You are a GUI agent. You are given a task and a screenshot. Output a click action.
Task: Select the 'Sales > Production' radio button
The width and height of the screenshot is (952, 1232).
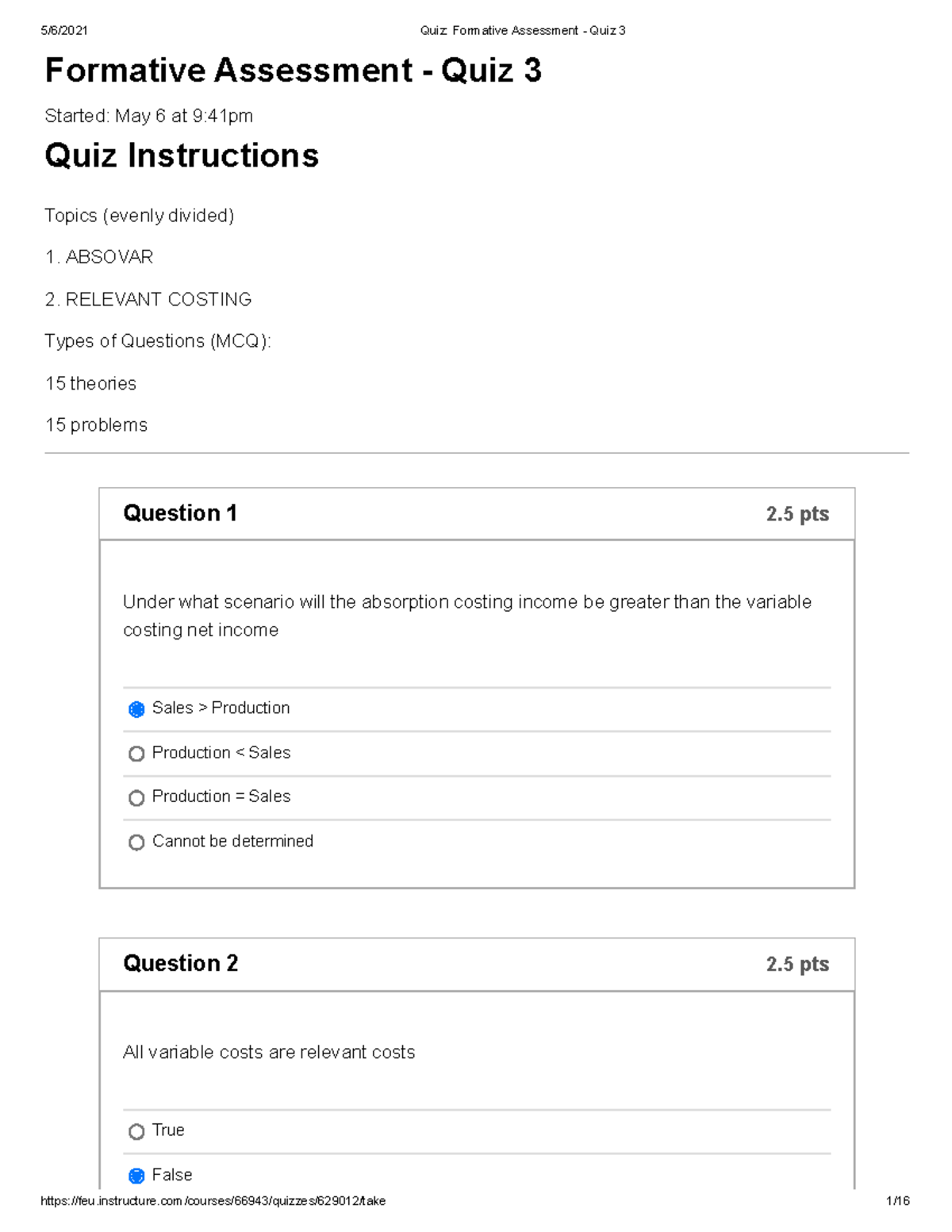[136, 708]
